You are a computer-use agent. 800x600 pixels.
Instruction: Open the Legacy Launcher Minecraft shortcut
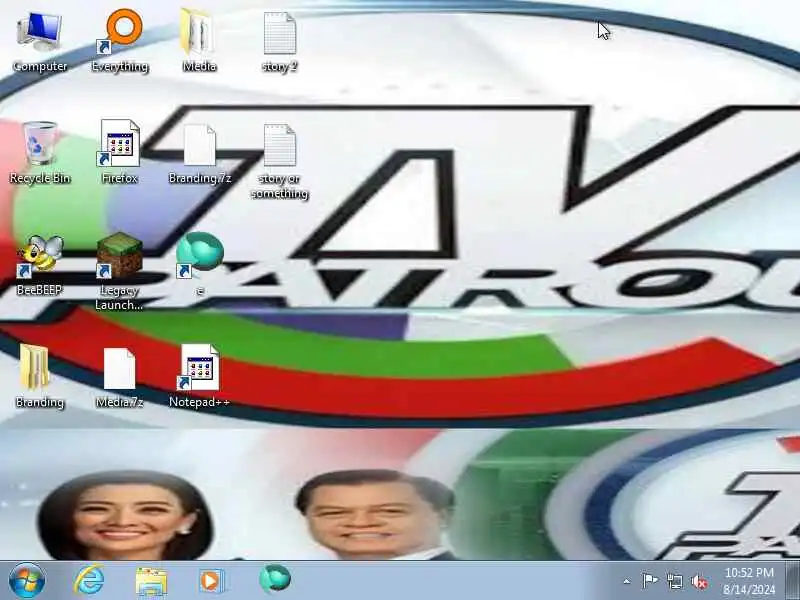(120, 271)
